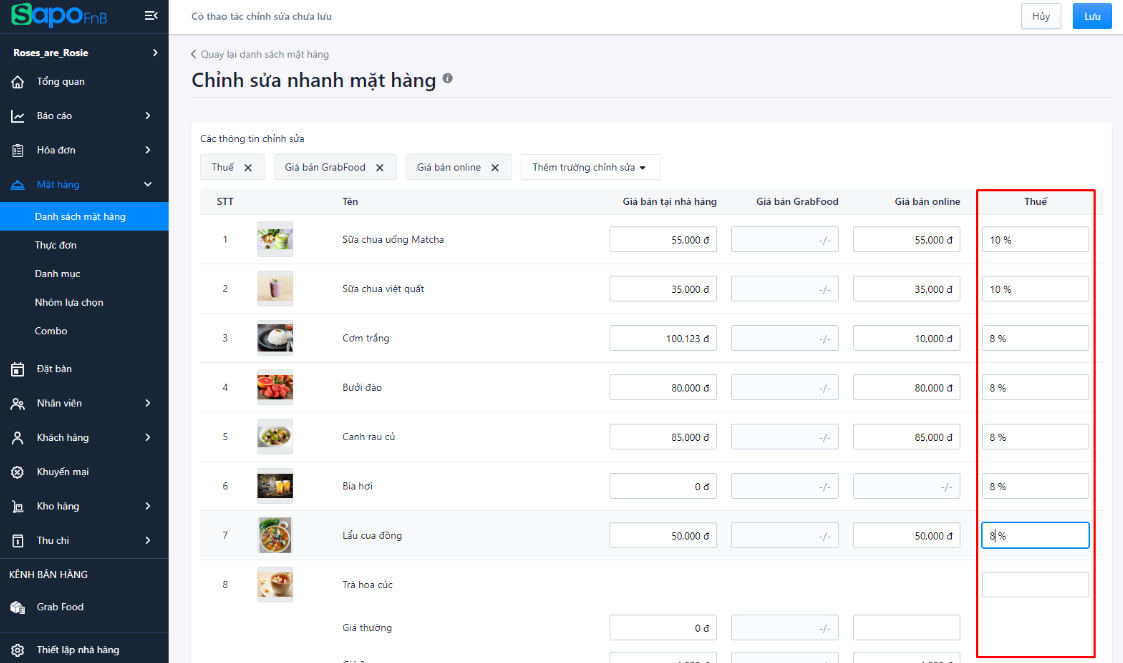Remove the Giá bán GrabFood field chip

tap(380, 168)
